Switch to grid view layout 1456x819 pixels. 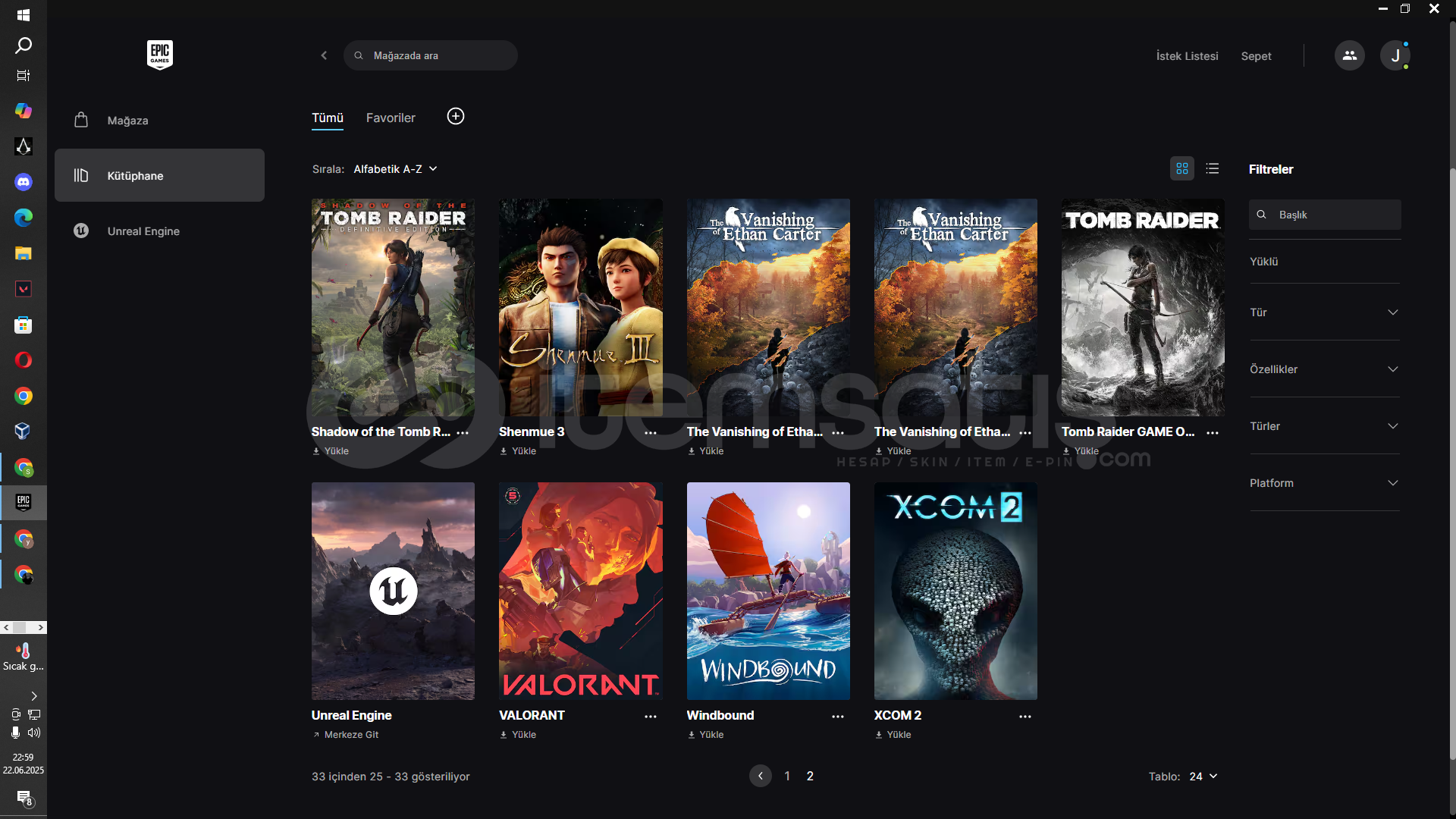coord(1181,168)
